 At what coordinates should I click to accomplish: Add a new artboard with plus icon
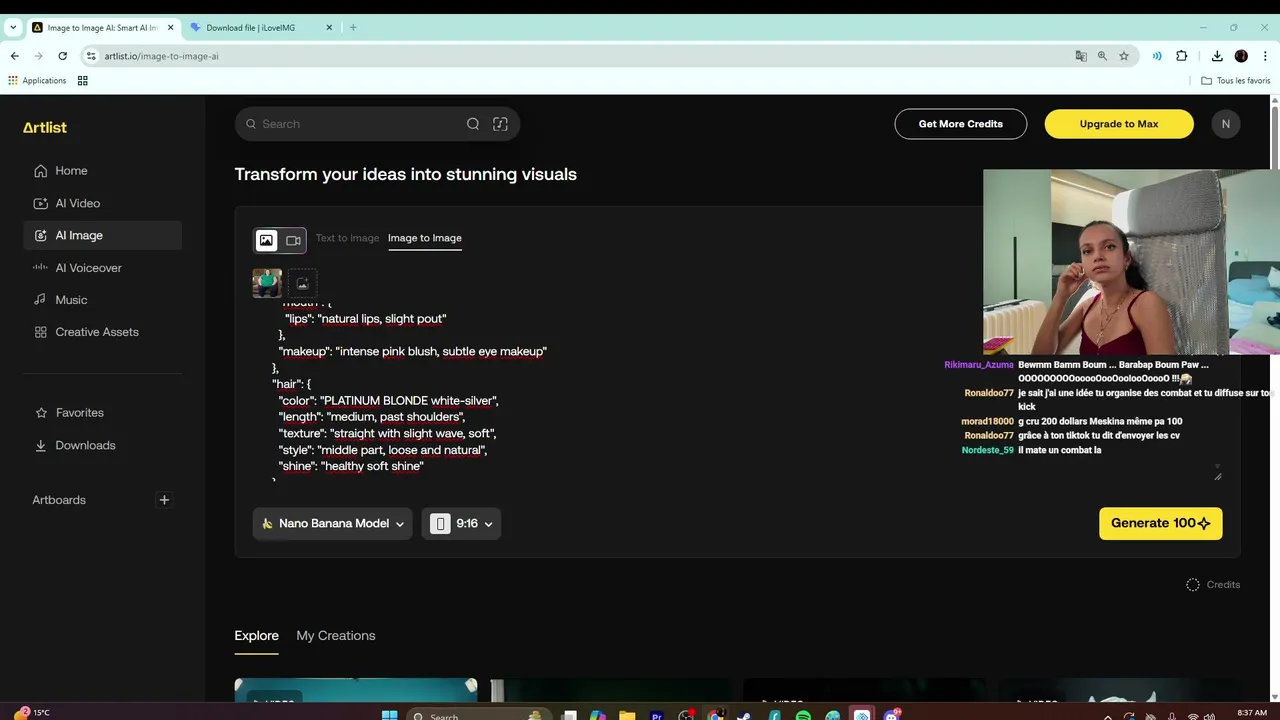[164, 500]
